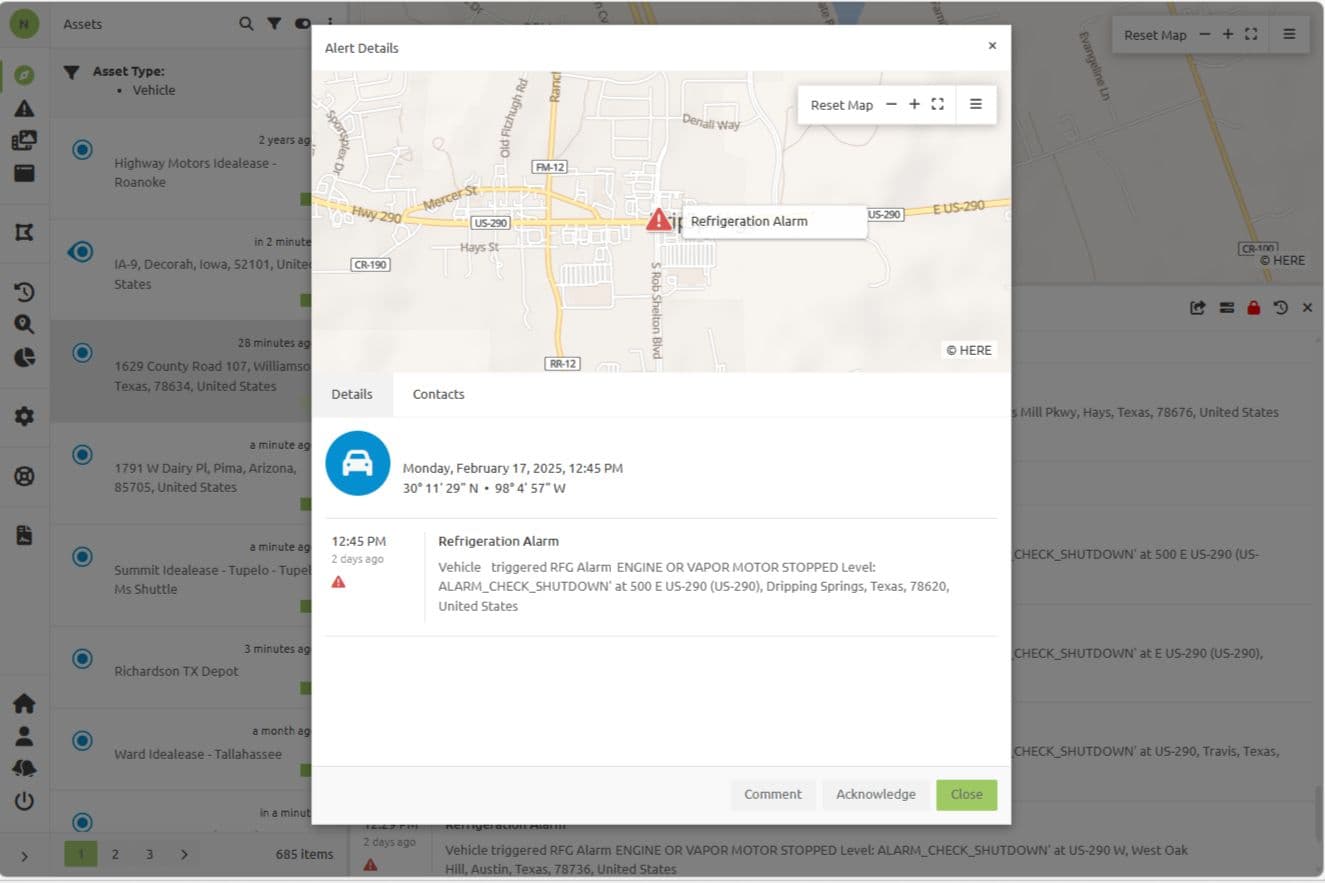Zoom in on the Alert Details map
The height and width of the screenshot is (883, 1325).
914,105
